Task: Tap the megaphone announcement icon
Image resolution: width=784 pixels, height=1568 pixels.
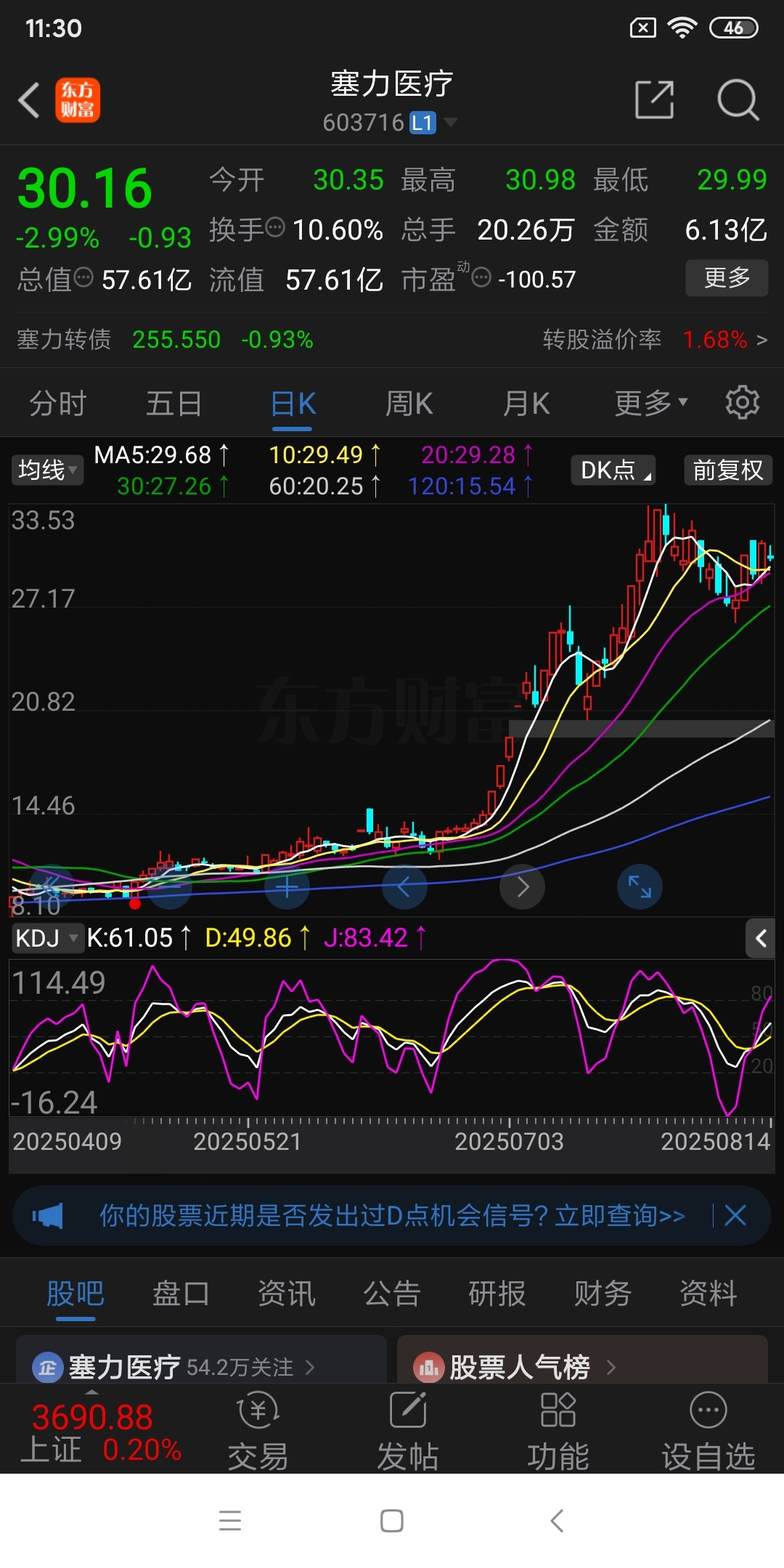Action: point(48,1216)
